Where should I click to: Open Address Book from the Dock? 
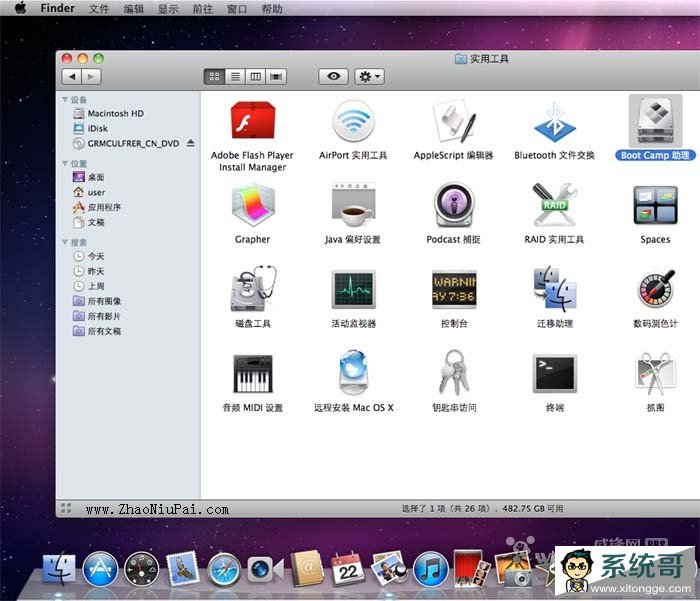pos(307,568)
